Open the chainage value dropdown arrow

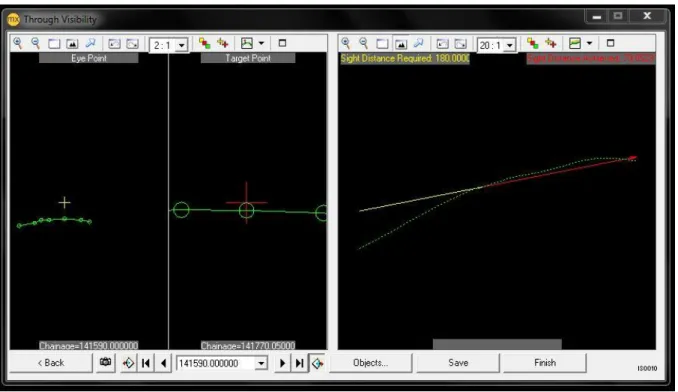pyautogui.click(x=261, y=363)
